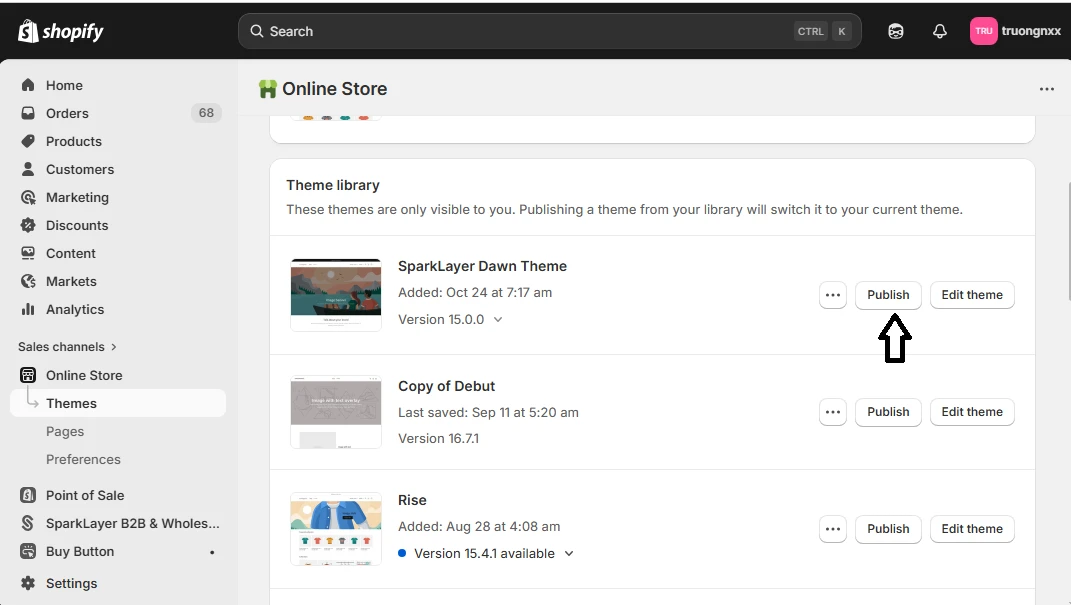Expand the Version 15.0.0 dropdown
Screen dimensions: 1071x605
click(x=499, y=319)
